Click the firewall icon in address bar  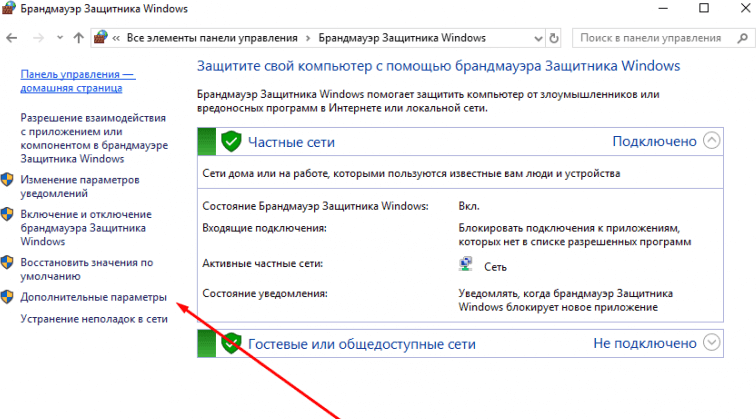101,37
